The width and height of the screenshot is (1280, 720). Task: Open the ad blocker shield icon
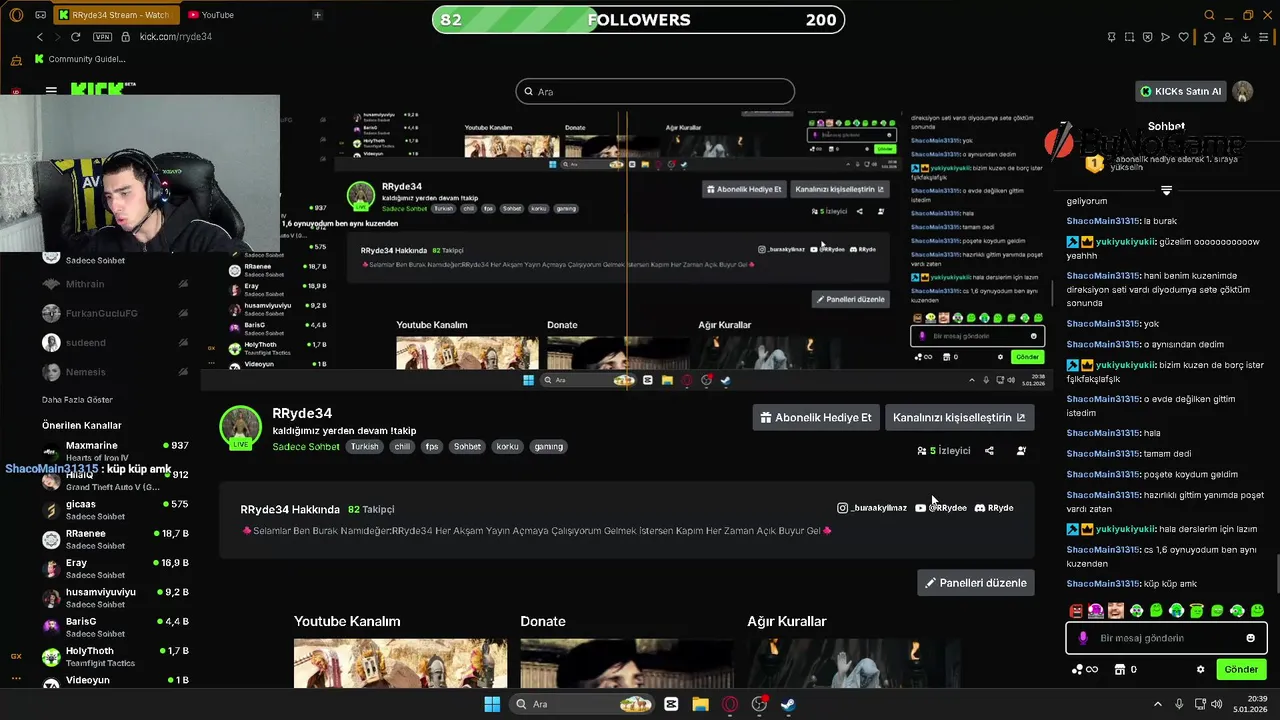click(x=1147, y=37)
